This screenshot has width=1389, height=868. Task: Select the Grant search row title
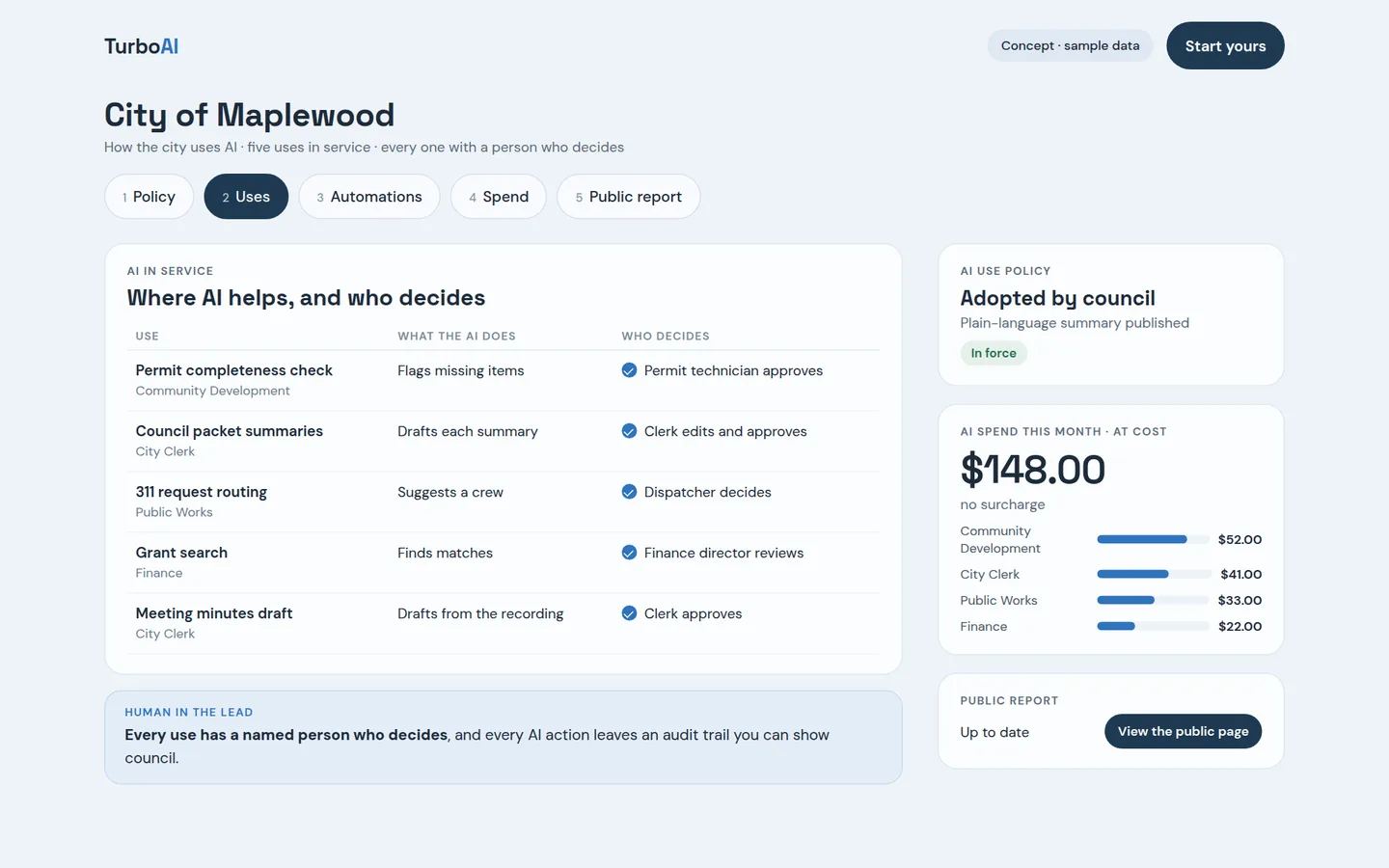click(181, 553)
